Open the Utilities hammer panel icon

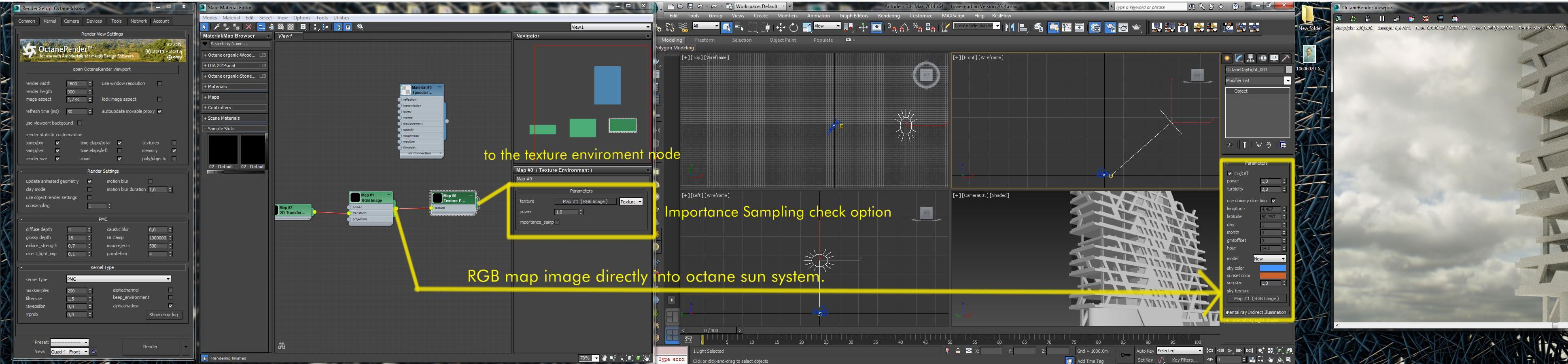1286,58
